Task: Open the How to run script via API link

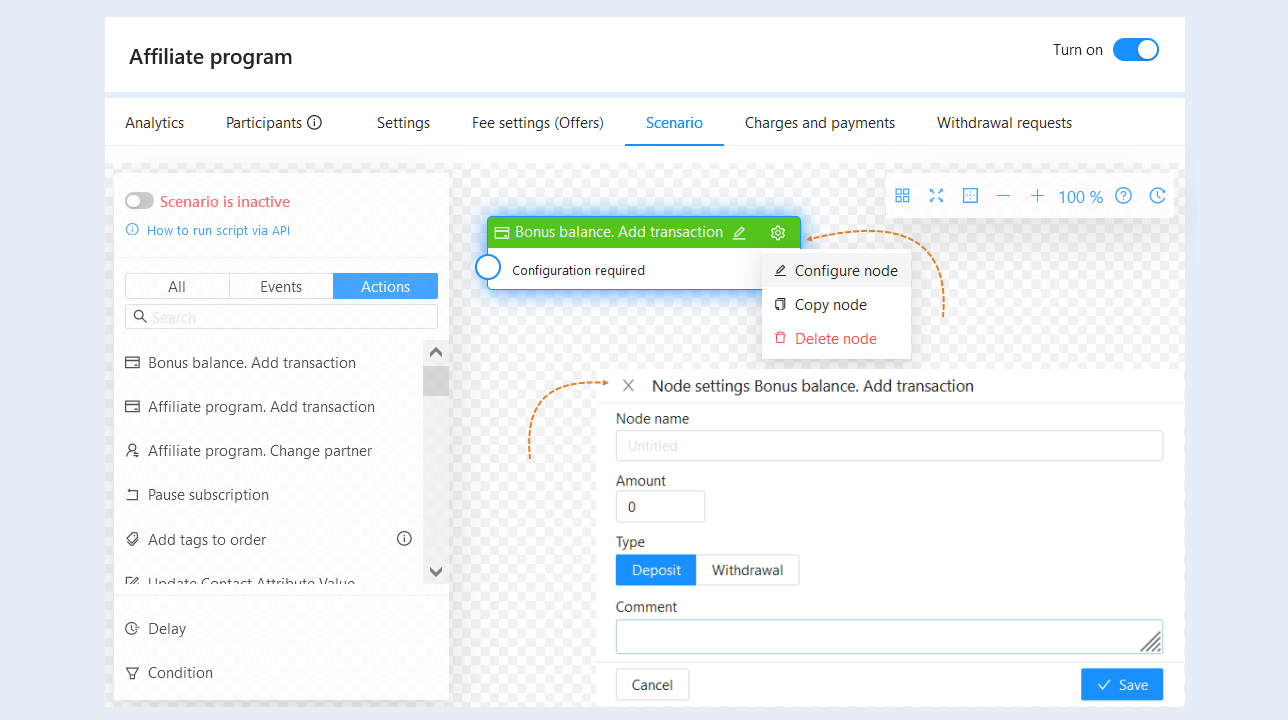Action: (218, 230)
